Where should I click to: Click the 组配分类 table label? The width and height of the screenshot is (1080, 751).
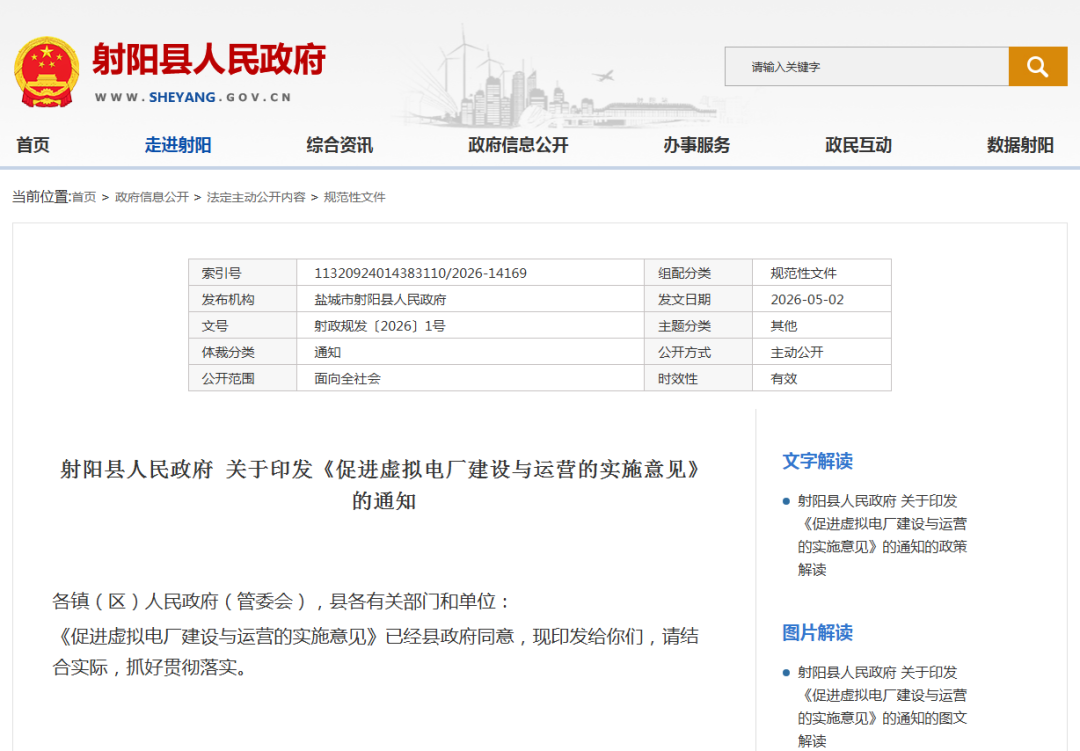click(x=684, y=273)
